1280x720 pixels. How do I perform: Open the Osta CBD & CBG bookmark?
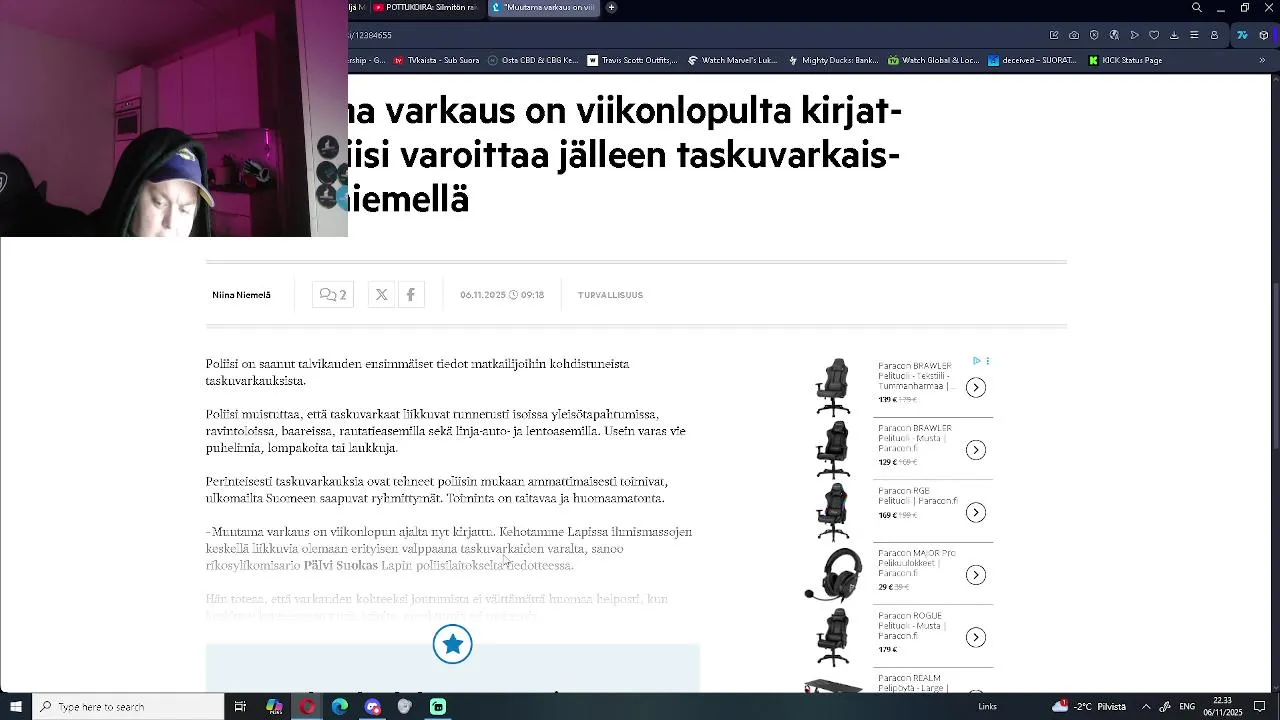[x=533, y=60]
